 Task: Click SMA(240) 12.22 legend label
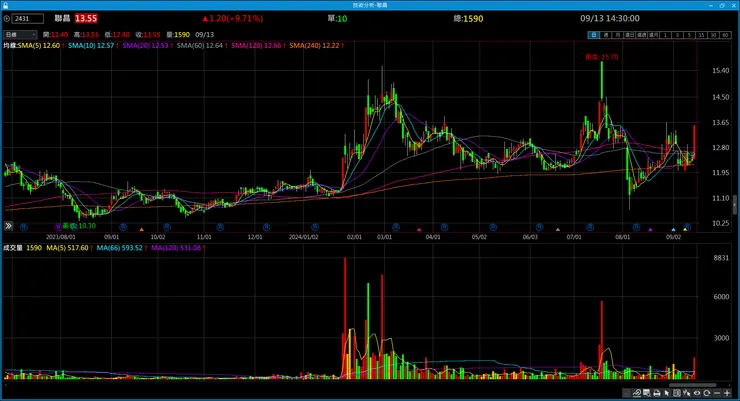(x=314, y=46)
